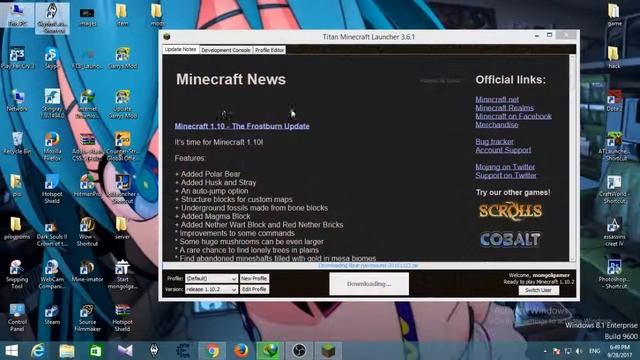
Task: Open Mozilla Firefox desktop shortcut
Action: pyautogui.click(x=52, y=146)
